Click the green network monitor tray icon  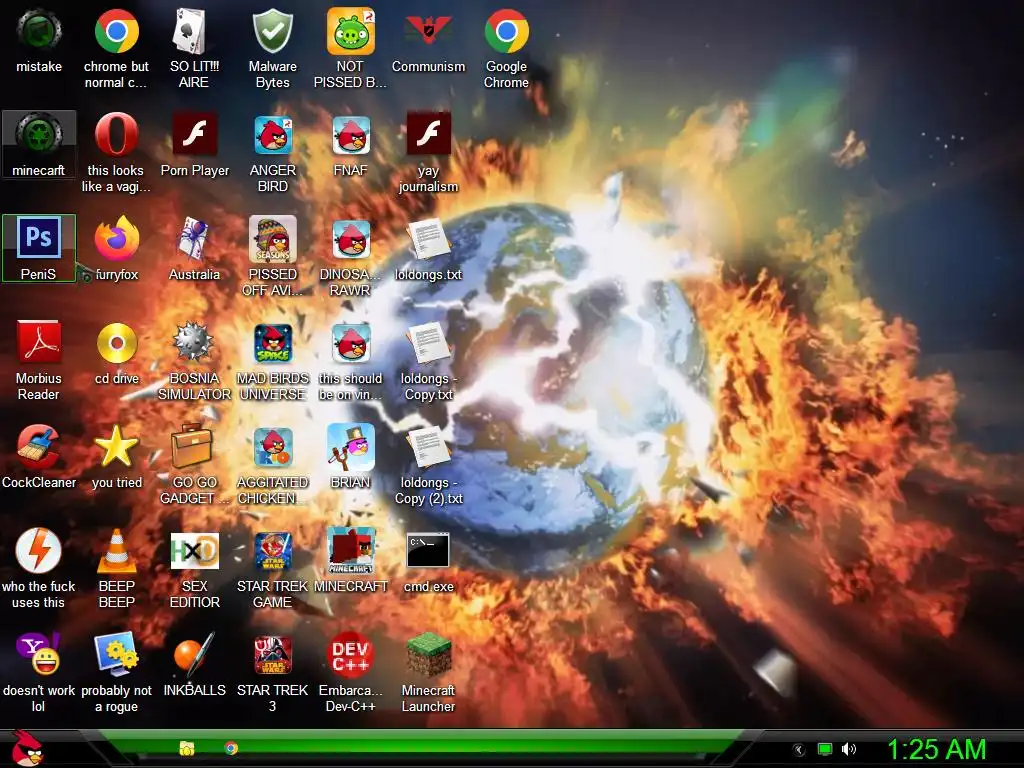click(x=825, y=749)
